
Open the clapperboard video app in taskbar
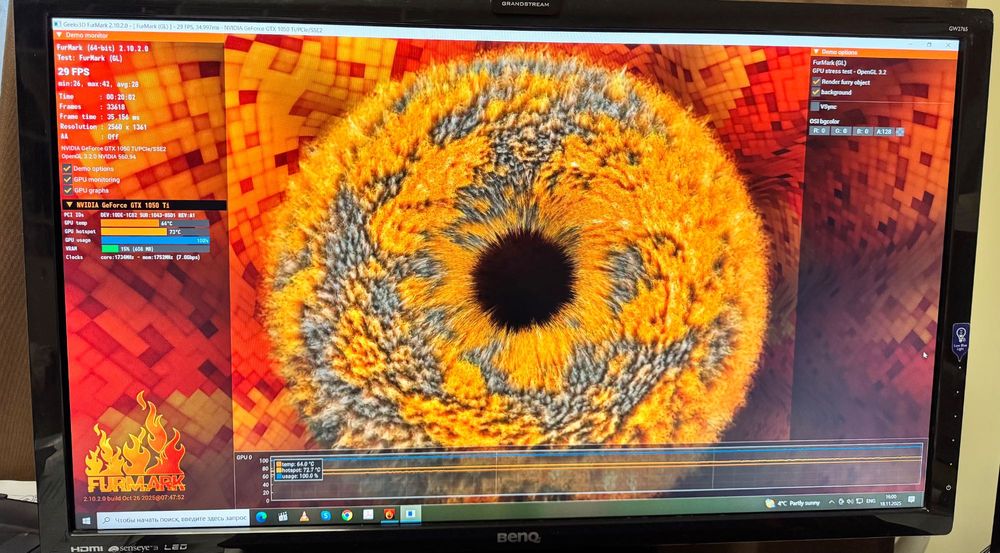click(283, 517)
